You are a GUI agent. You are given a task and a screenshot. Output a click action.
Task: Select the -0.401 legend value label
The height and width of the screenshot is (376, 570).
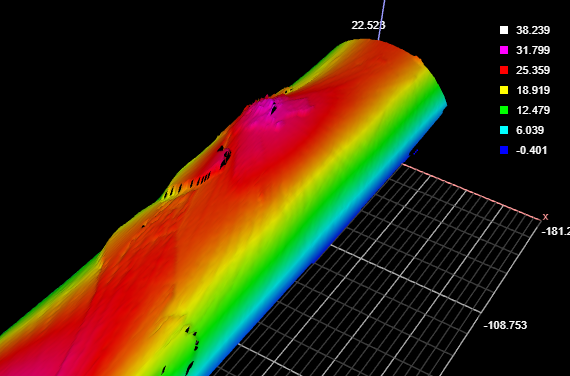tap(531, 150)
